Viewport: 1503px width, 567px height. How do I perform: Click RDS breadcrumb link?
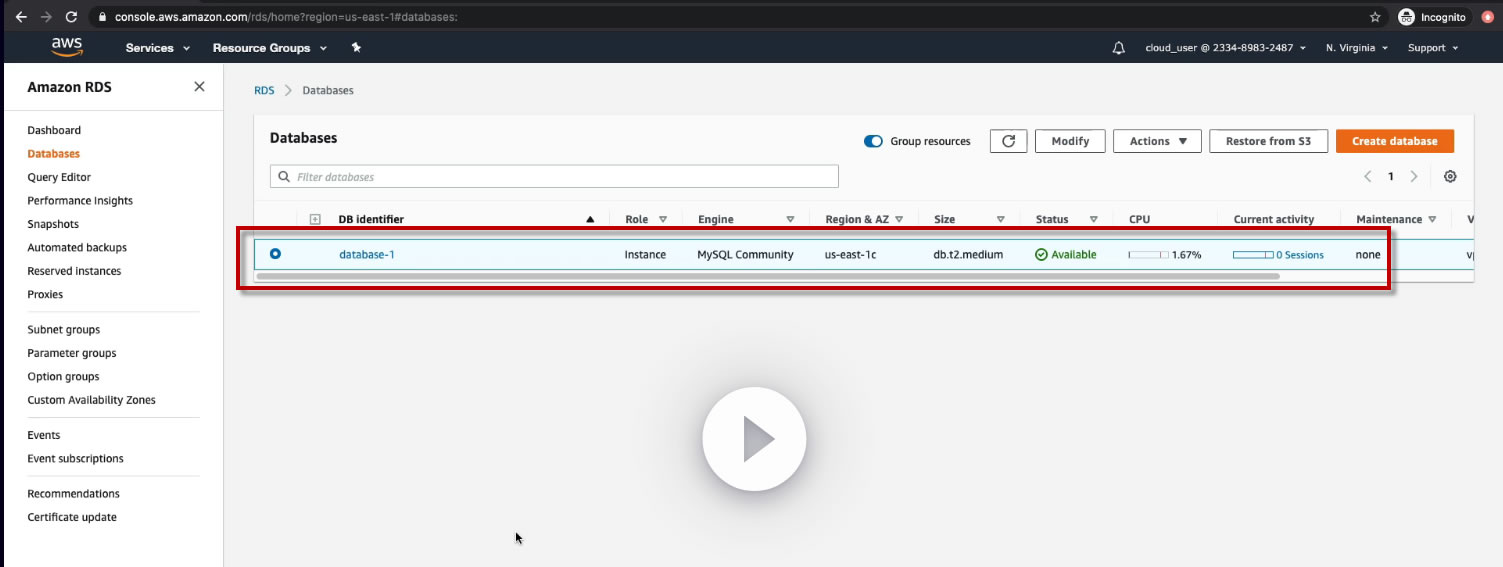(x=264, y=90)
